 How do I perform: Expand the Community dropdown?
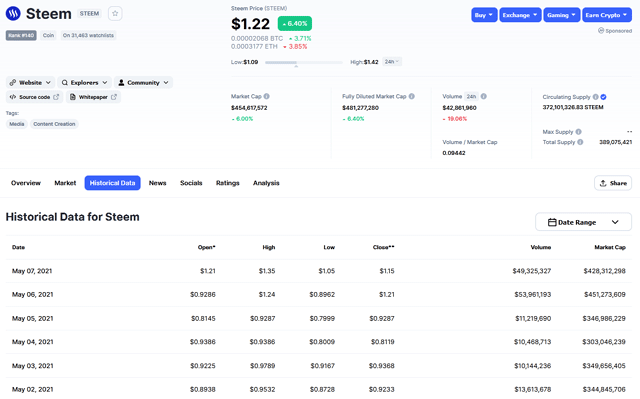pos(143,82)
